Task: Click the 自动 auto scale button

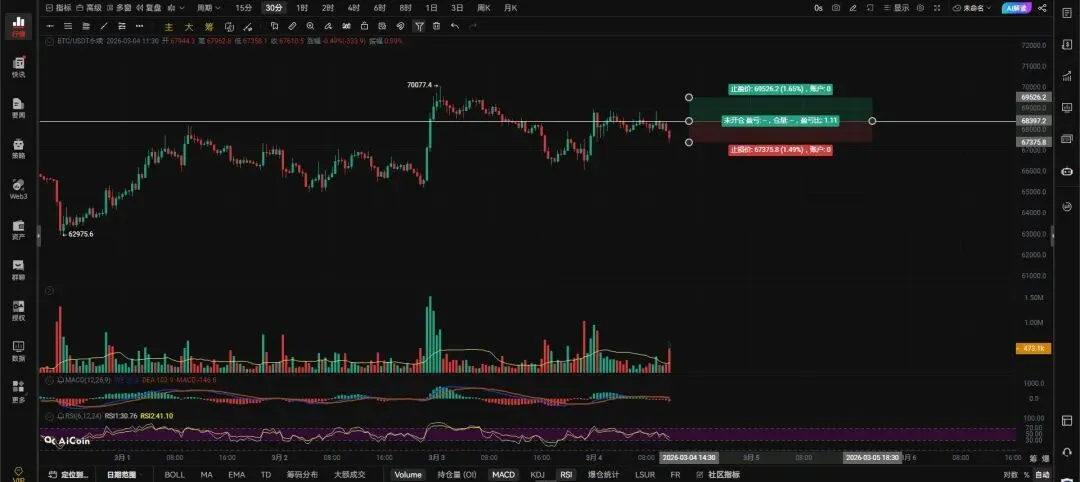Action: click(1043, 474)
